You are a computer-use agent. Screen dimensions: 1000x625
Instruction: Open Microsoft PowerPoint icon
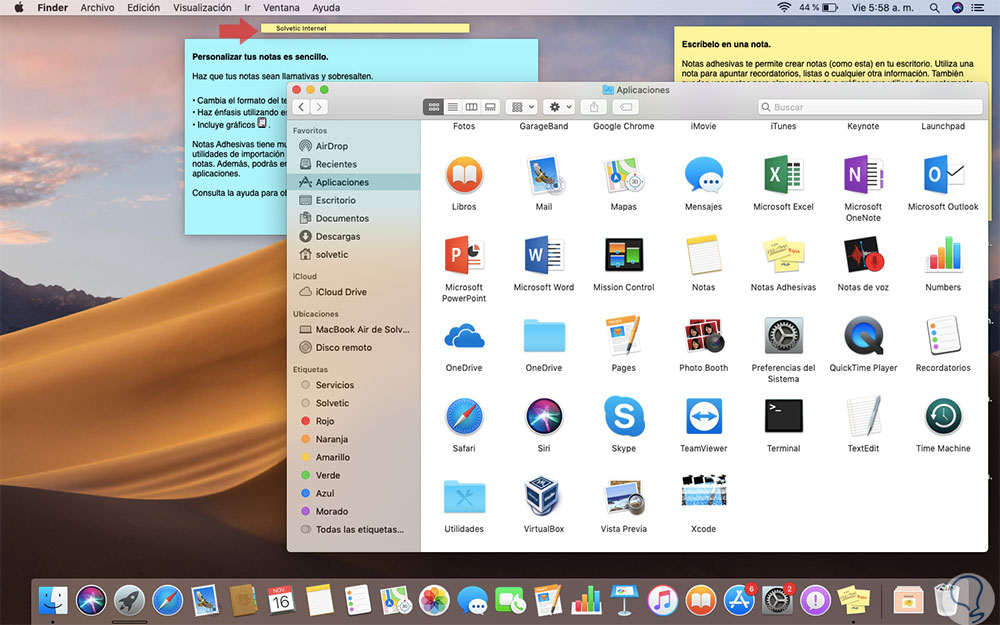(464, 255)
